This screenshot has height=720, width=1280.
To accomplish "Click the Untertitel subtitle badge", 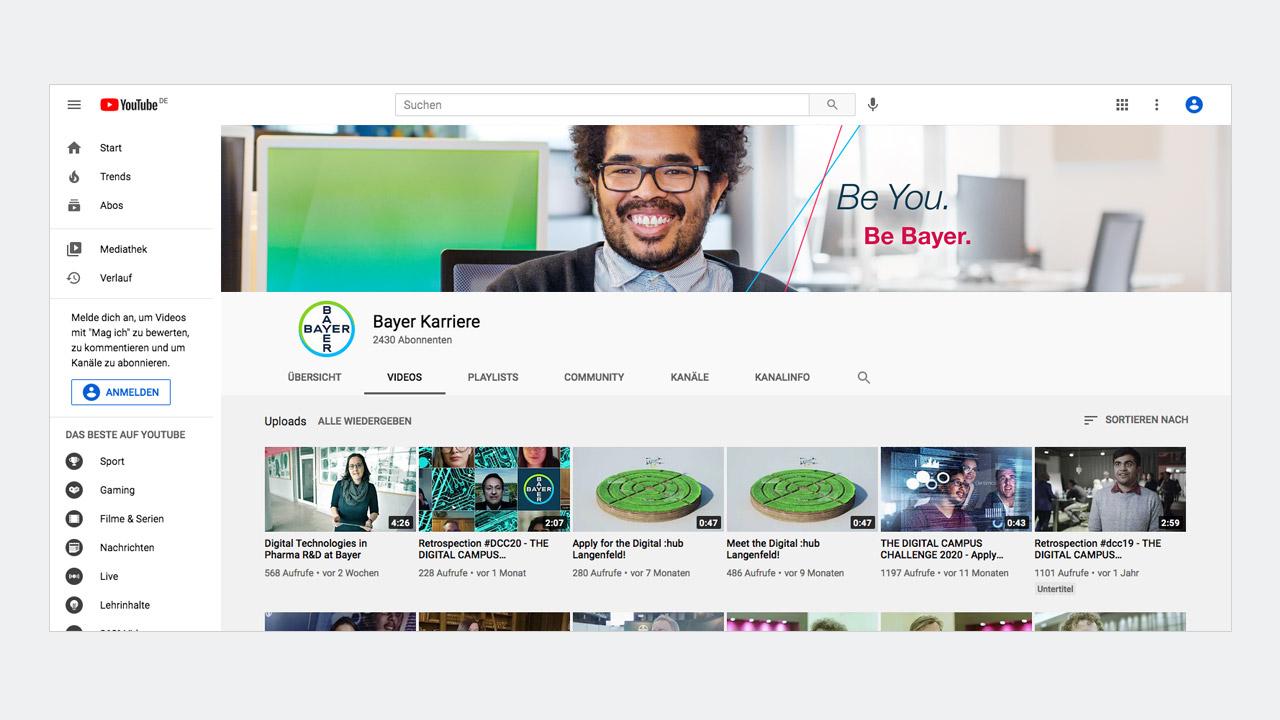I will (x=1055, y=590).
